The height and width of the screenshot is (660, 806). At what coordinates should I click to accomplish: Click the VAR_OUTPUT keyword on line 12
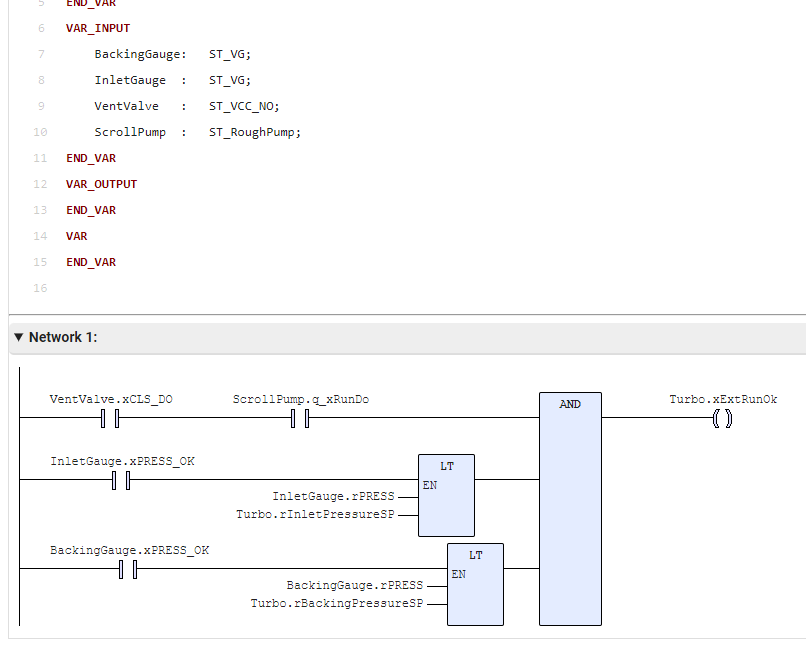(x=102, y=184)
